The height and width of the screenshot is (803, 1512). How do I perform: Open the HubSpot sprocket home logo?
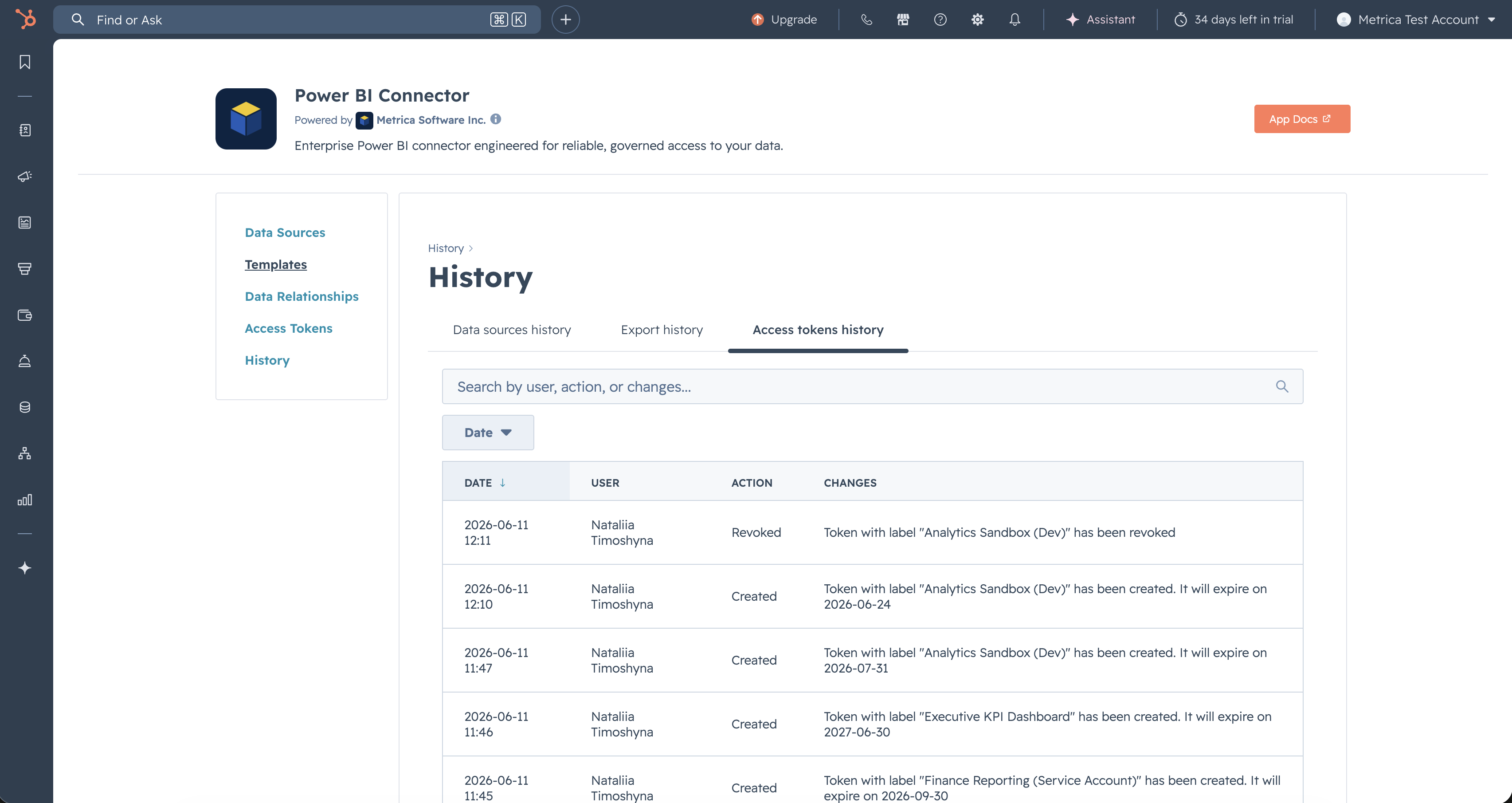pyautogui.click(x=25, y=19)
